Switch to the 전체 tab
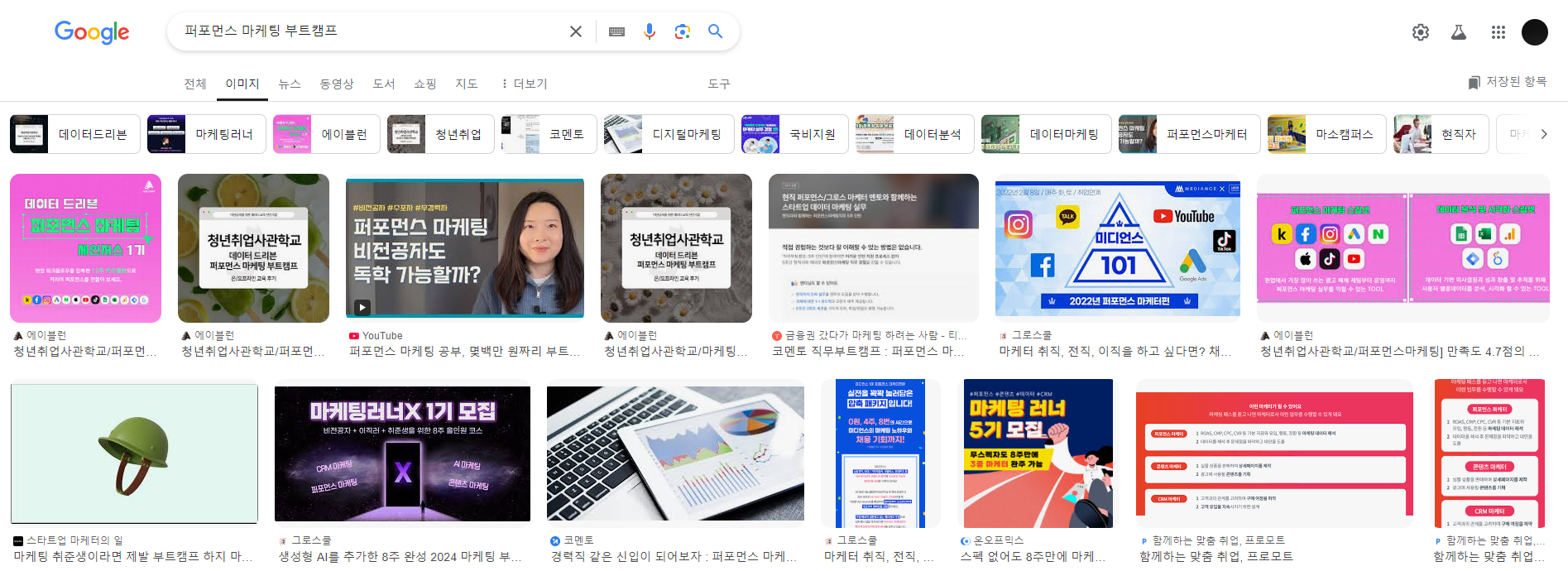Viewport: 1568px width, 571px height. tap(195, 84)
